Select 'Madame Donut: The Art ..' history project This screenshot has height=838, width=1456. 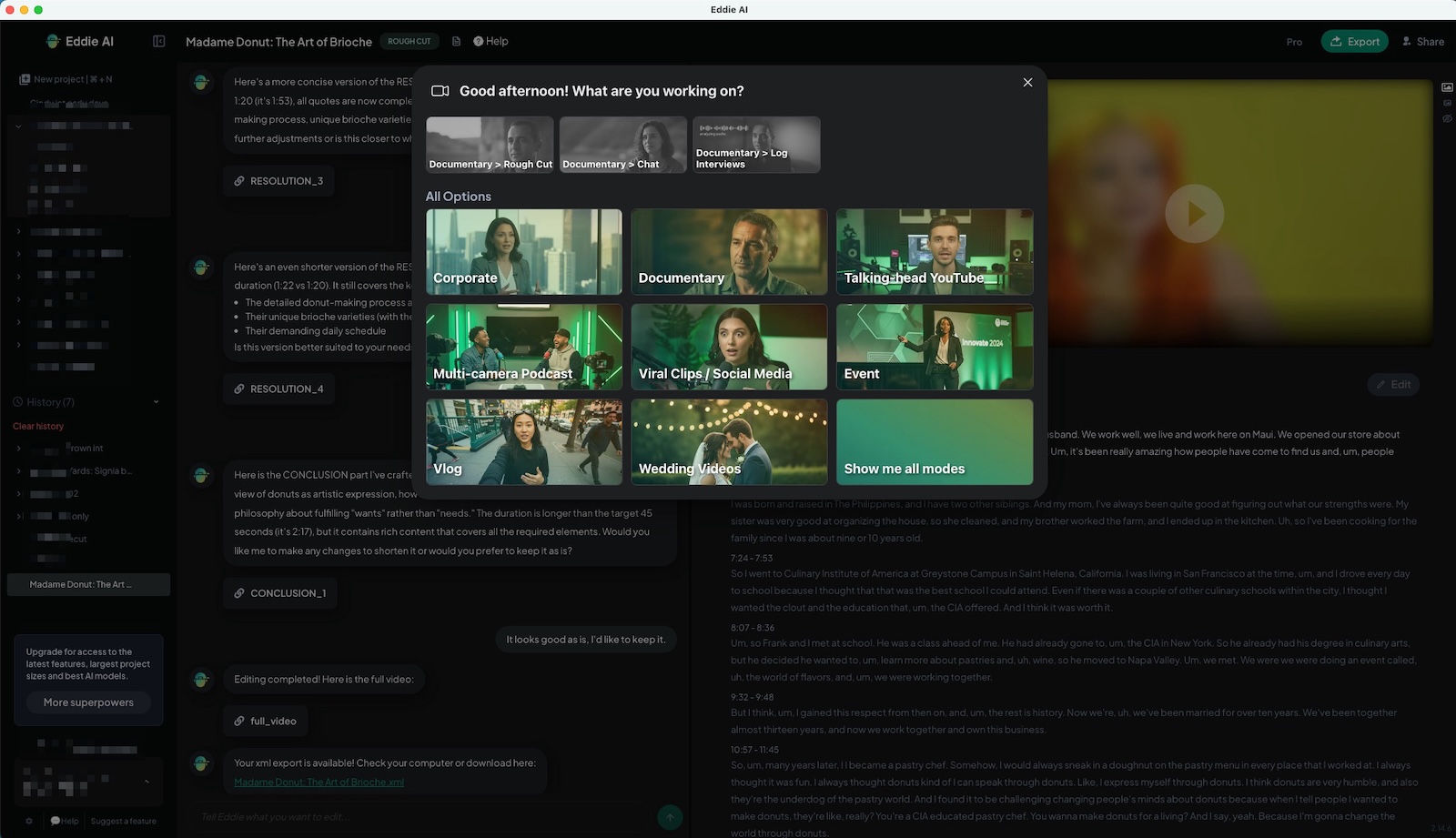(x=88, y=584)
